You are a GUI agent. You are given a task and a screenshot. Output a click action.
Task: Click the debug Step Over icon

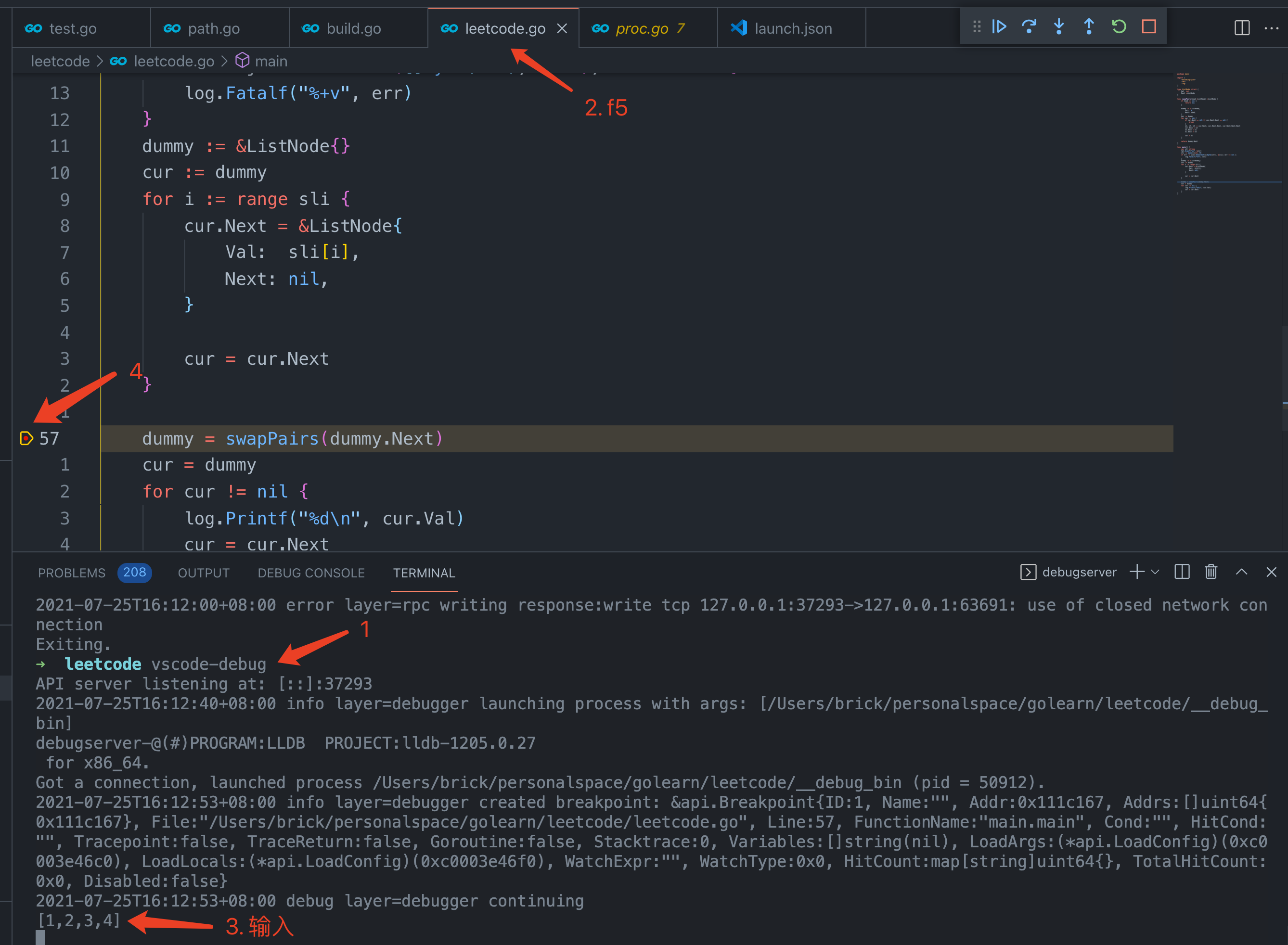click(x=1029, y=27)
